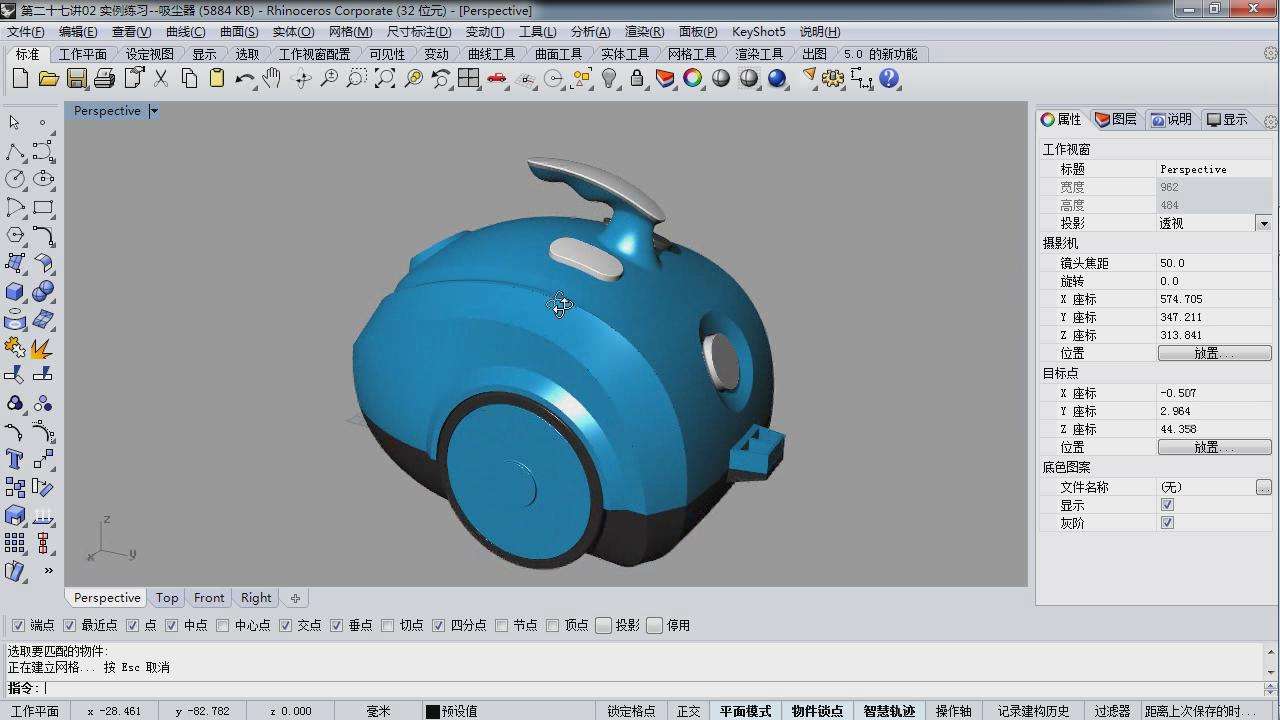Click the Copy icon in toolbar
This screenshot has width=1280, height=720.
189,78
